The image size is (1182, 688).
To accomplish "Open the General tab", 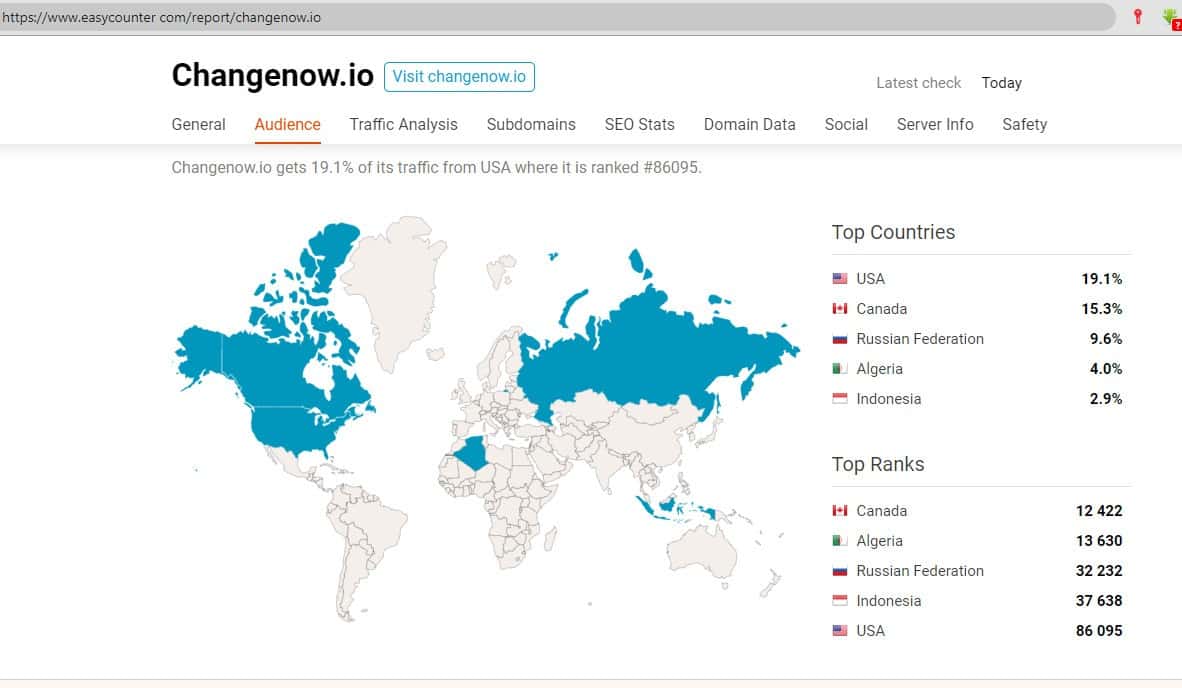I will [198, 125].
